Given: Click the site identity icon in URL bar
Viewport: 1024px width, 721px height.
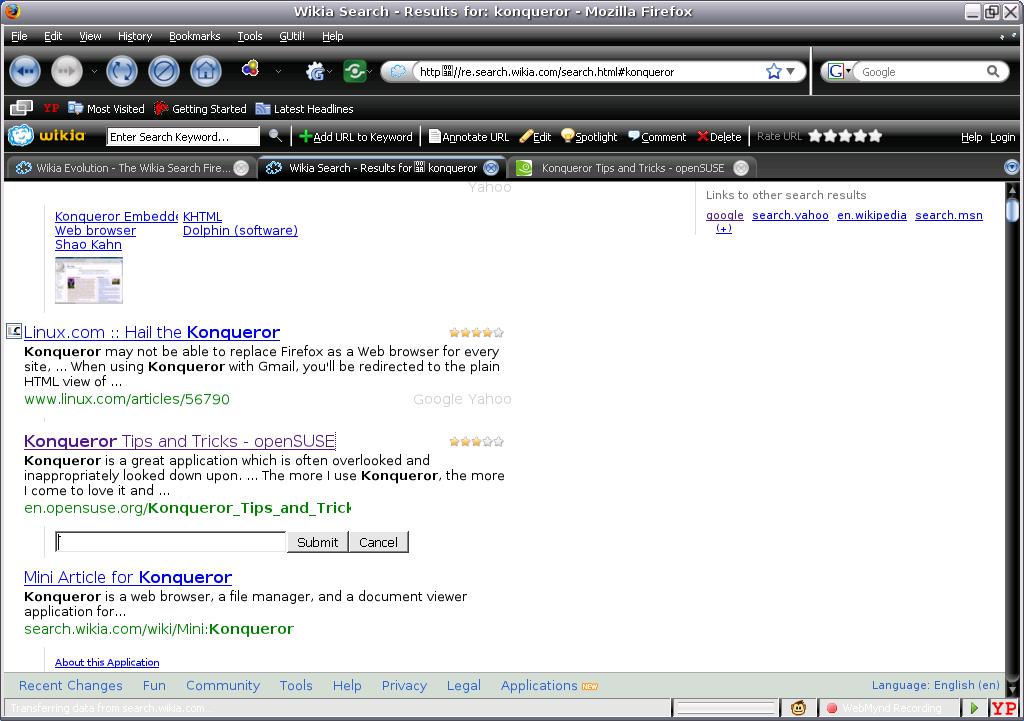Looking at the screenshot, I should (x=398, y=71).
